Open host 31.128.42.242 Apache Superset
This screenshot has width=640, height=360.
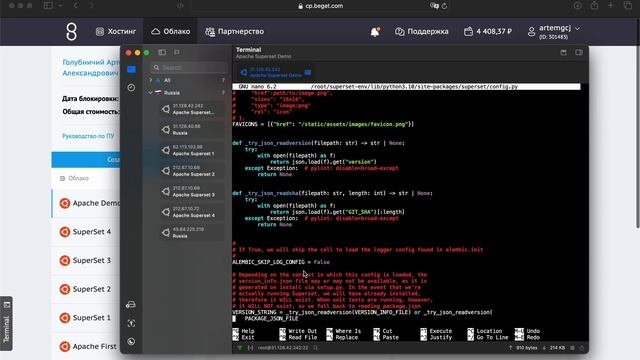point(192,109)
